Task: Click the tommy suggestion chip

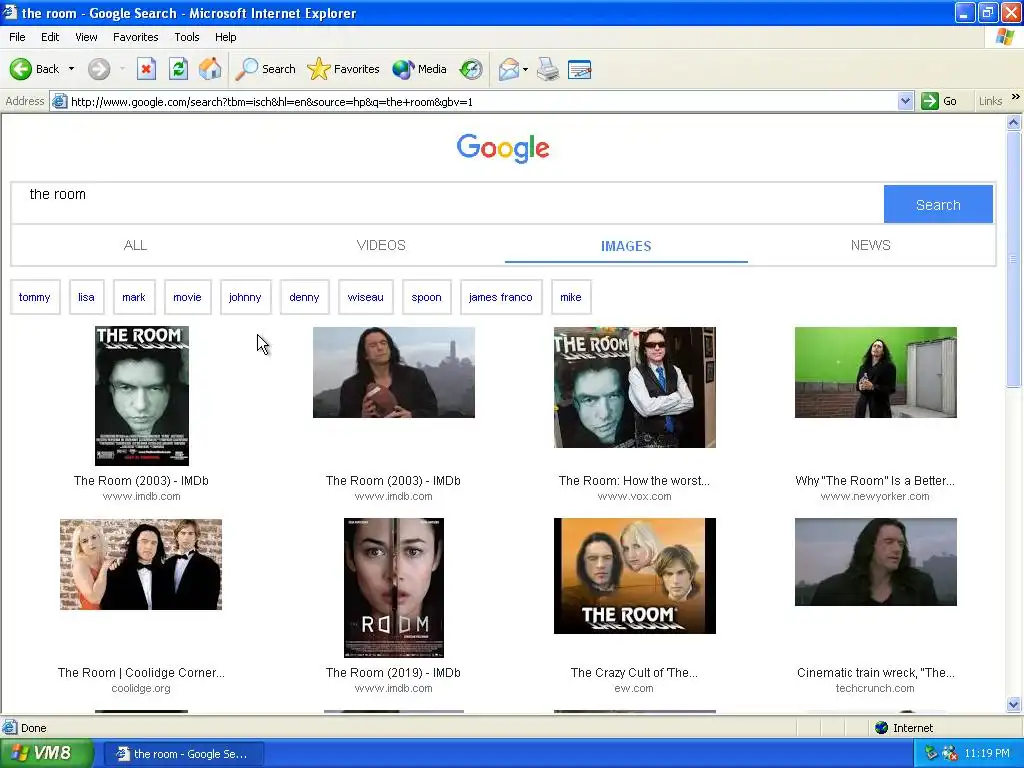Action: coord(35,297)
